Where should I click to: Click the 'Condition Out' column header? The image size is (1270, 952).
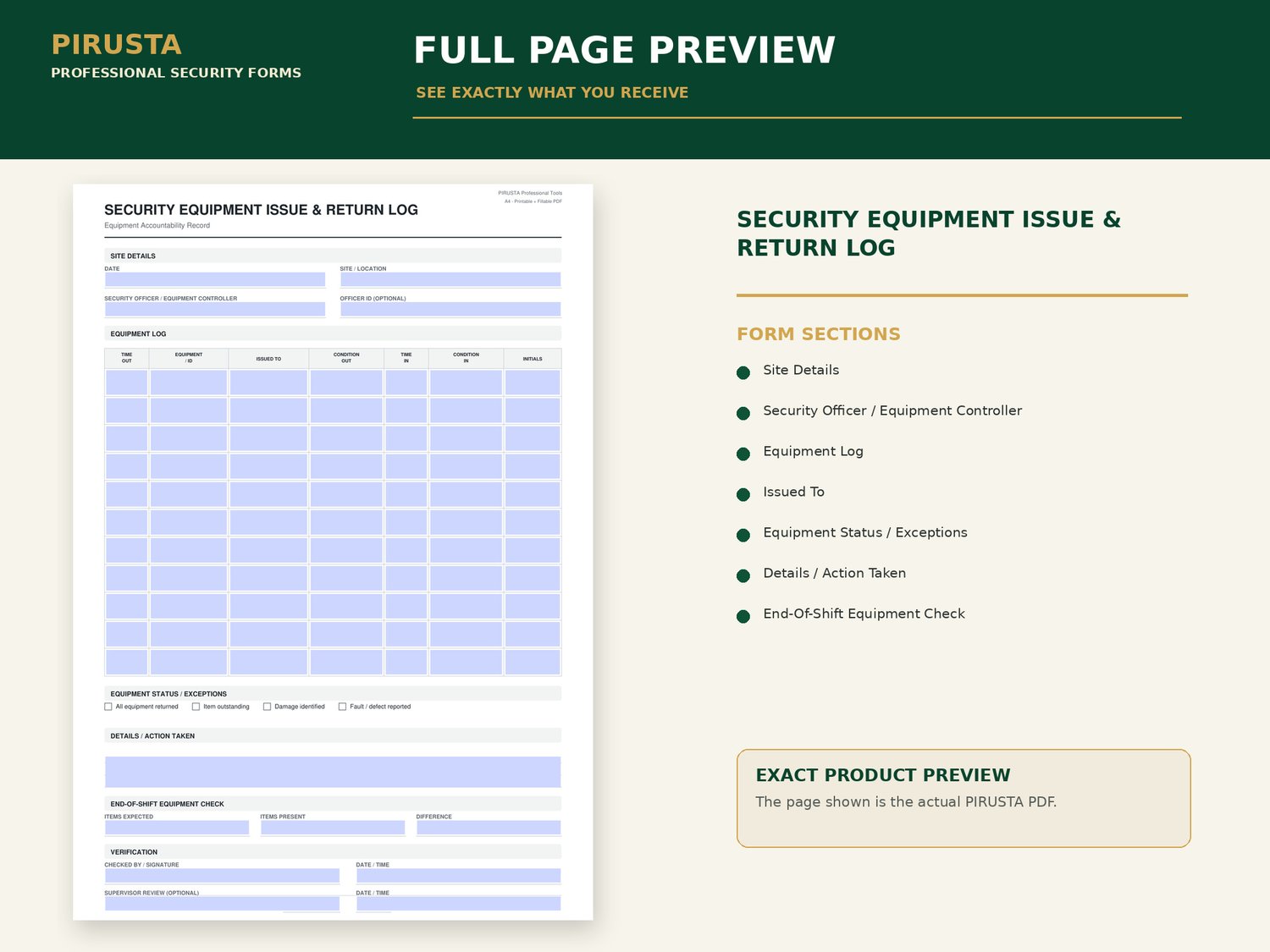click(346, 358)
